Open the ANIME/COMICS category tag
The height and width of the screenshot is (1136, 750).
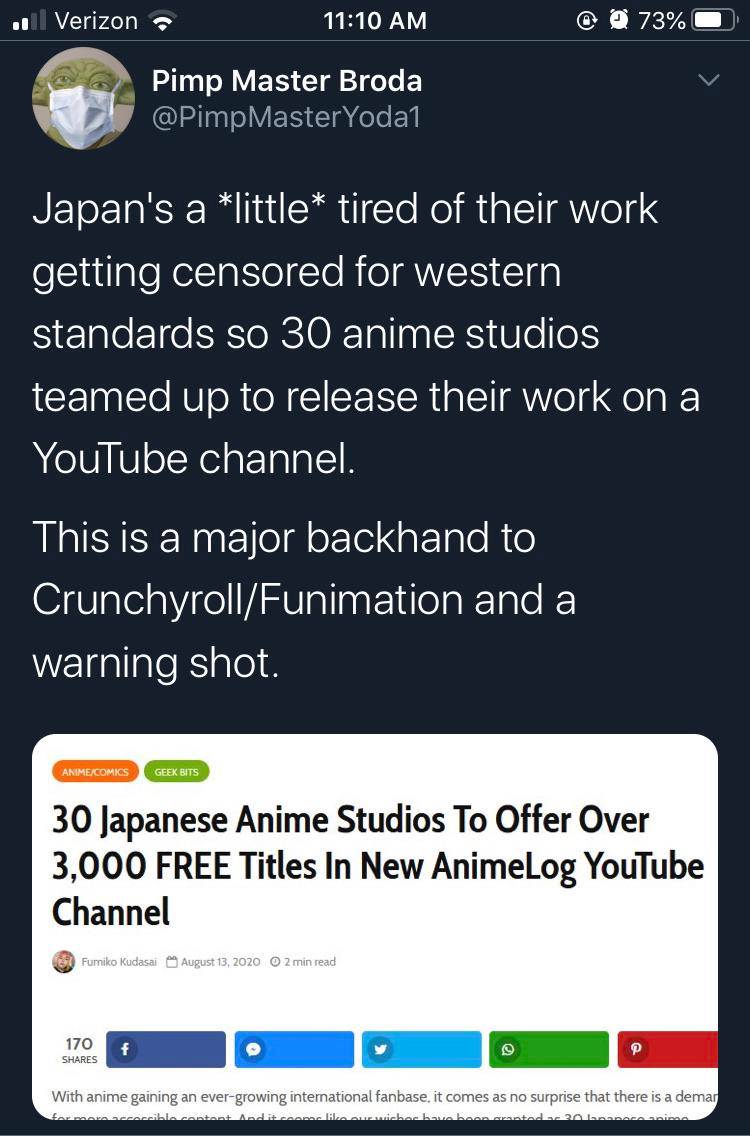95,771
